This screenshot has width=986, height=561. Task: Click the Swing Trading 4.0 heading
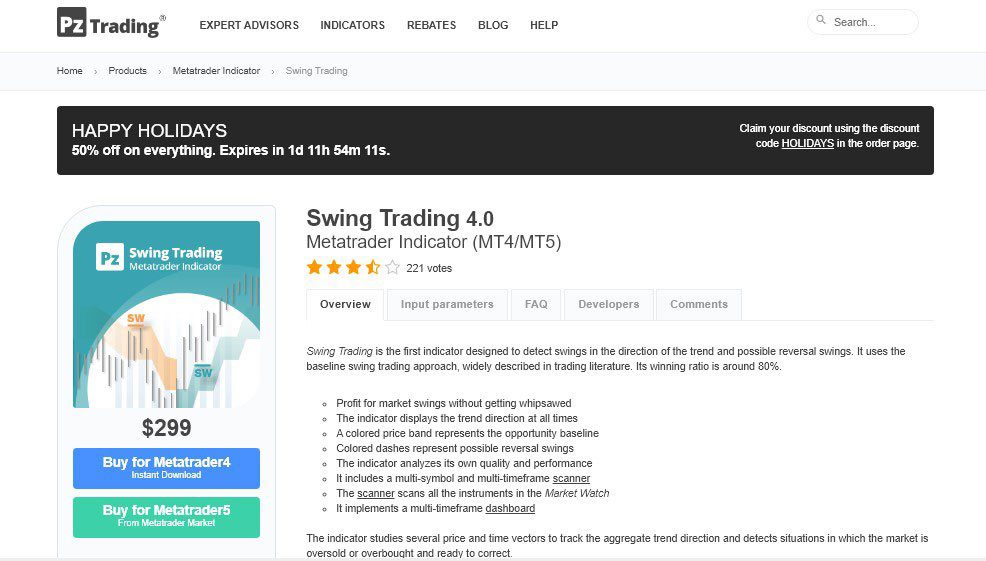pyautogui.click(x=400, y=218)
